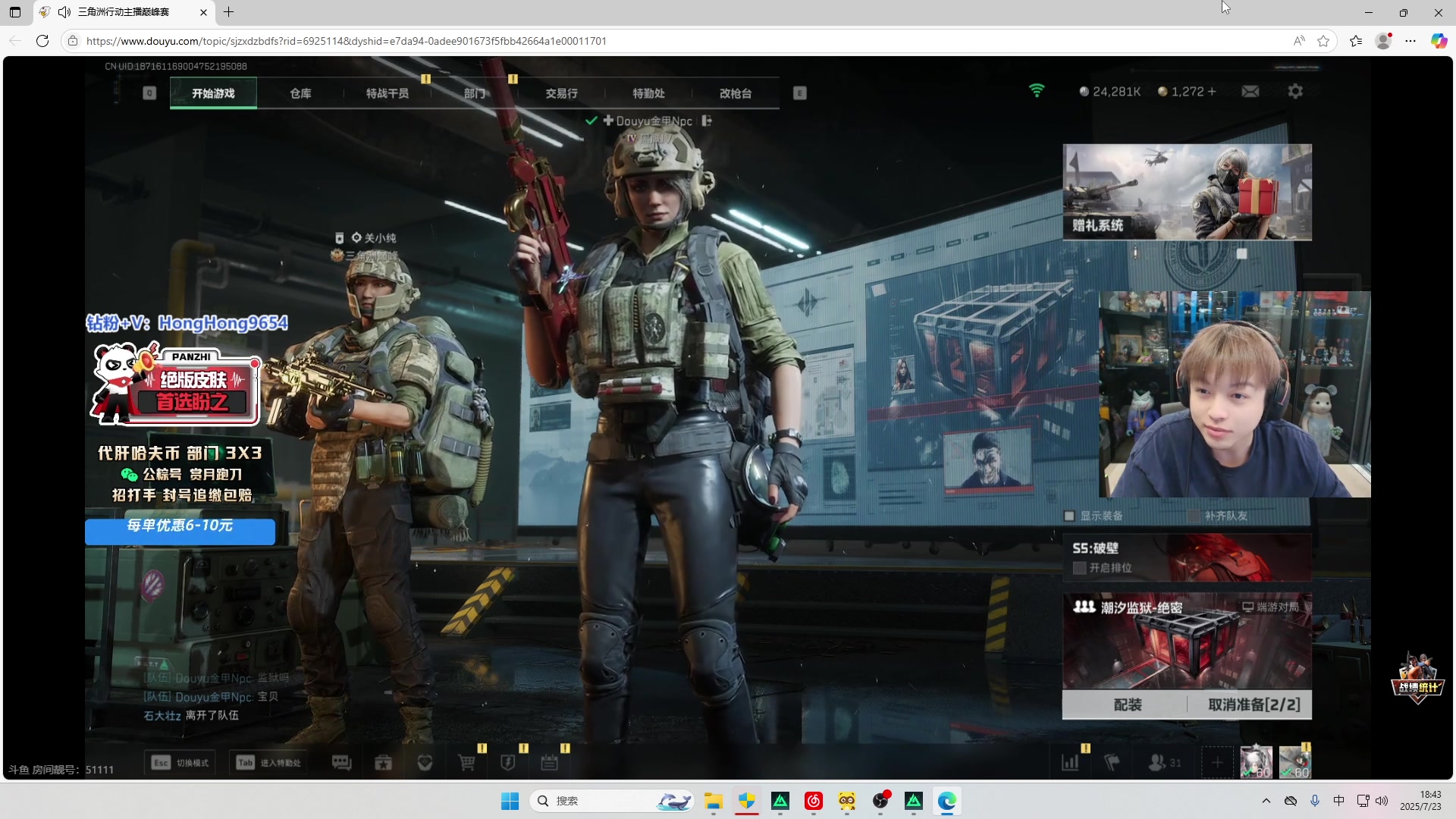Open taskbar clock showing 18:43
1456x819 pixels.
pos(1420,801)
